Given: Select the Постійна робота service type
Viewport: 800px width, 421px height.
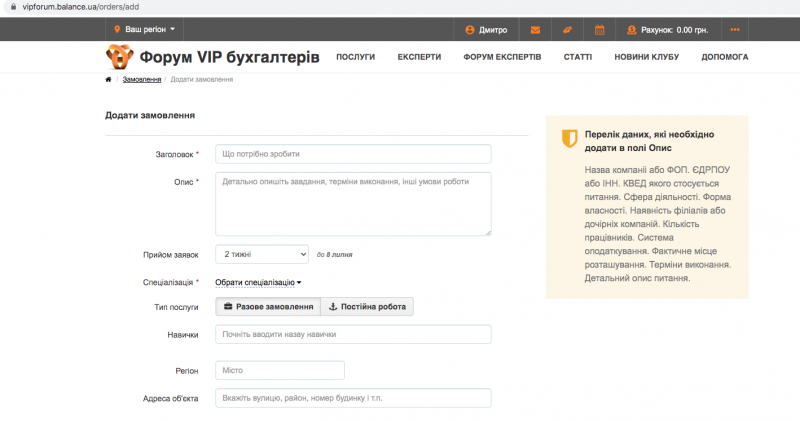Looking at the screenshot, I should click(x=367, y=307).
